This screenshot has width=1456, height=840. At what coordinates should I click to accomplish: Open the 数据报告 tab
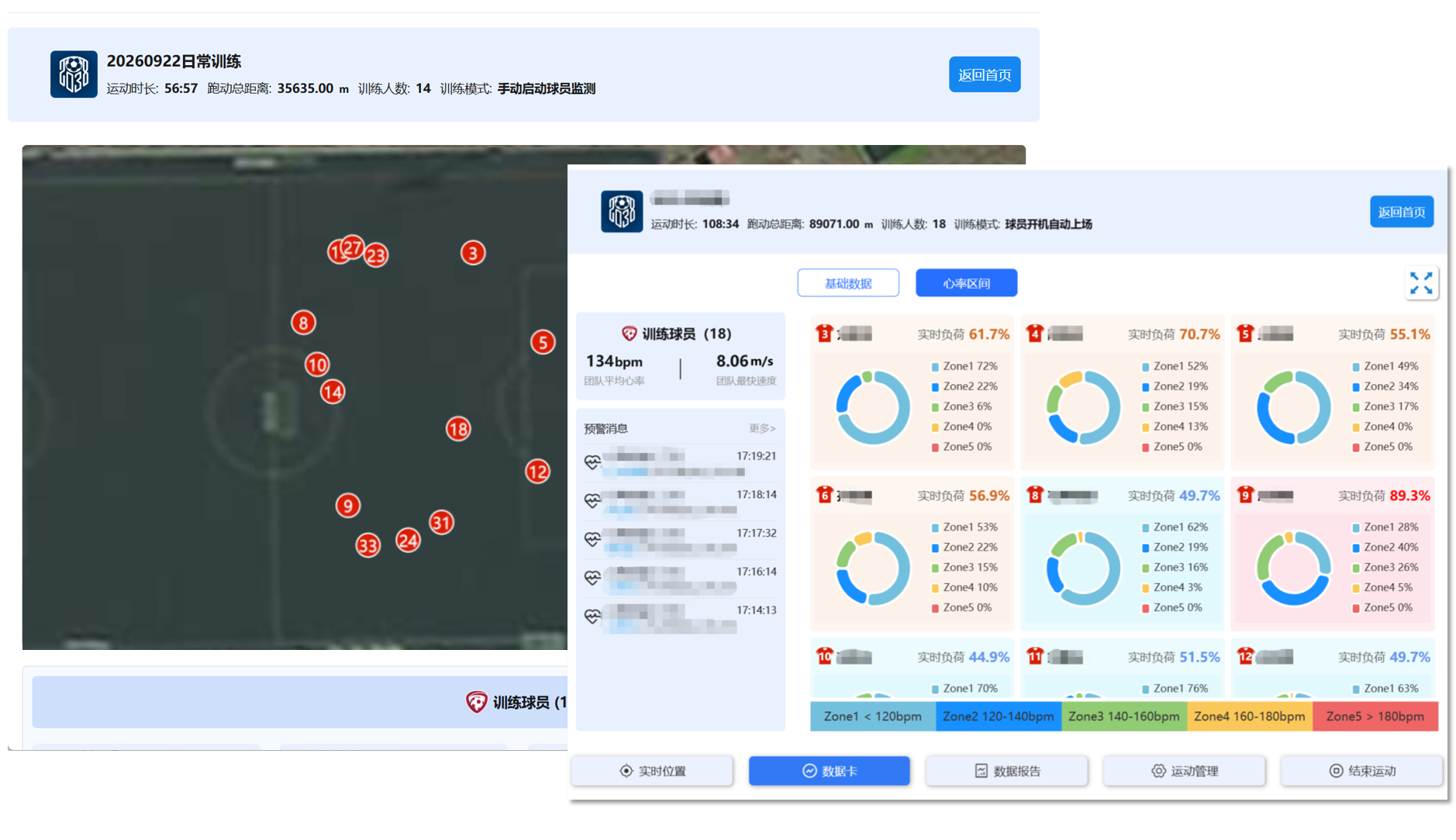click(1007, 771)
